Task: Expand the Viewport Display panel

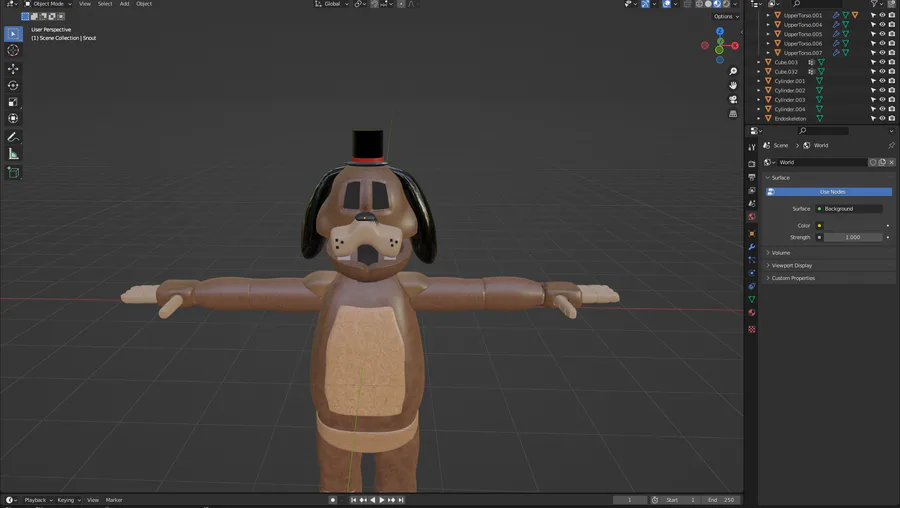Action: (828, 265)
